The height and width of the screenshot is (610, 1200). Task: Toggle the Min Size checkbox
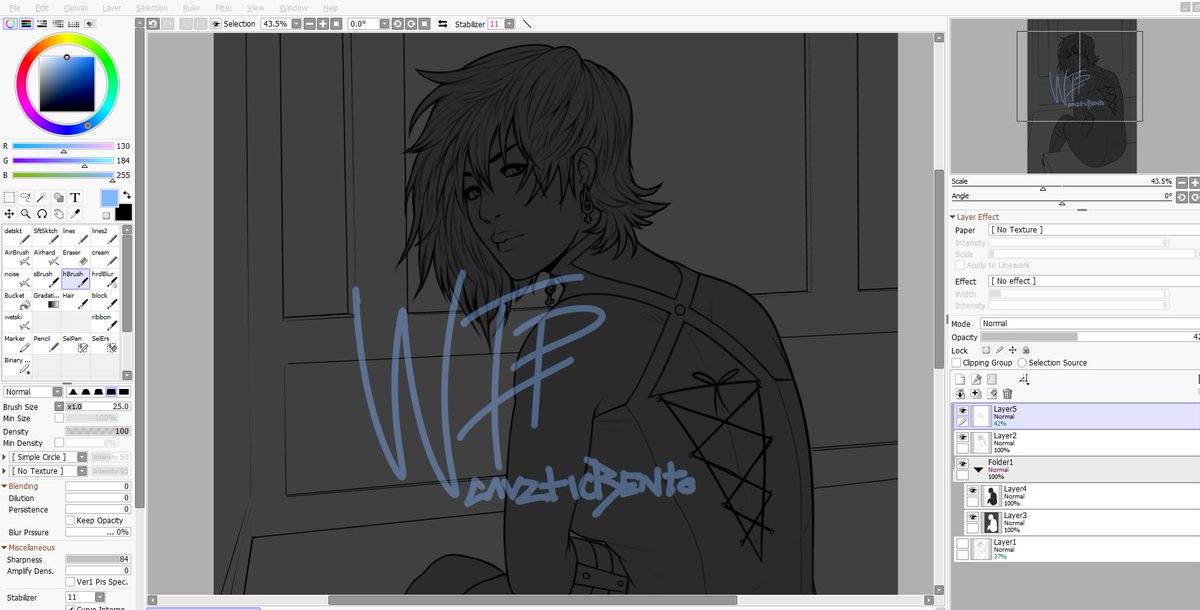tap(59, 419)
